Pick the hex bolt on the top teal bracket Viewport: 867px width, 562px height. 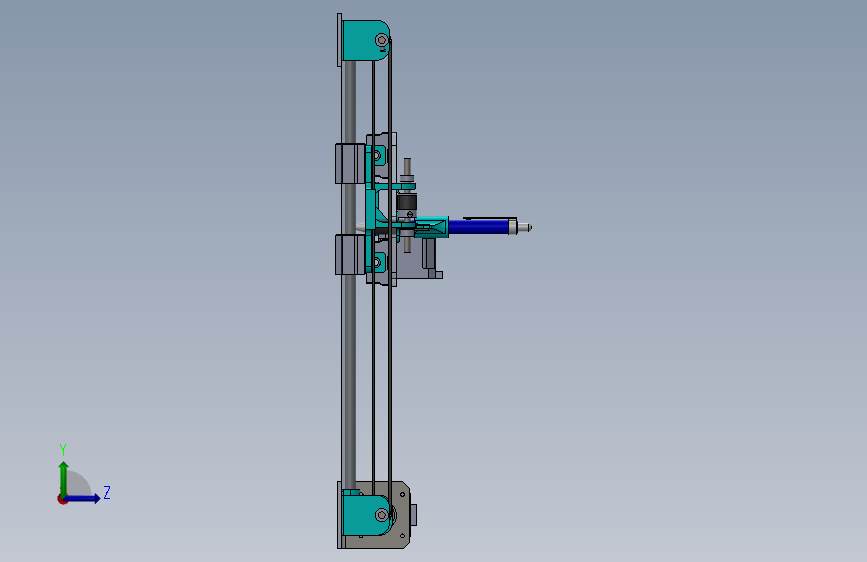pyautogui.click(x=382, y=40)
